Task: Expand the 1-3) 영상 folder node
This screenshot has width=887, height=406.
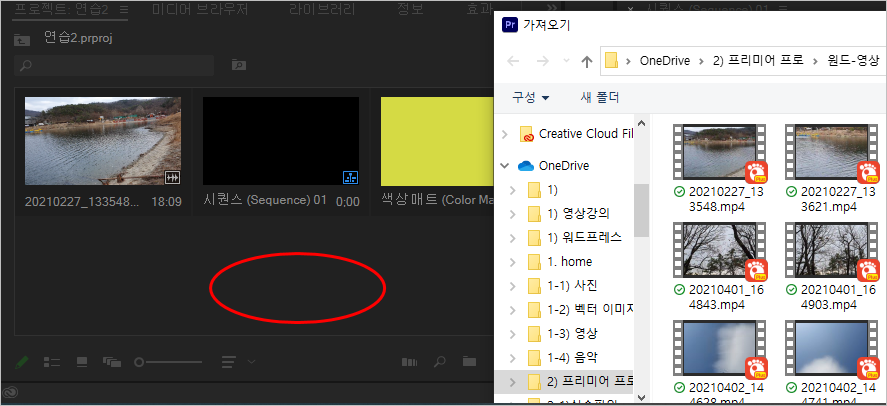Action: point(512,334)
